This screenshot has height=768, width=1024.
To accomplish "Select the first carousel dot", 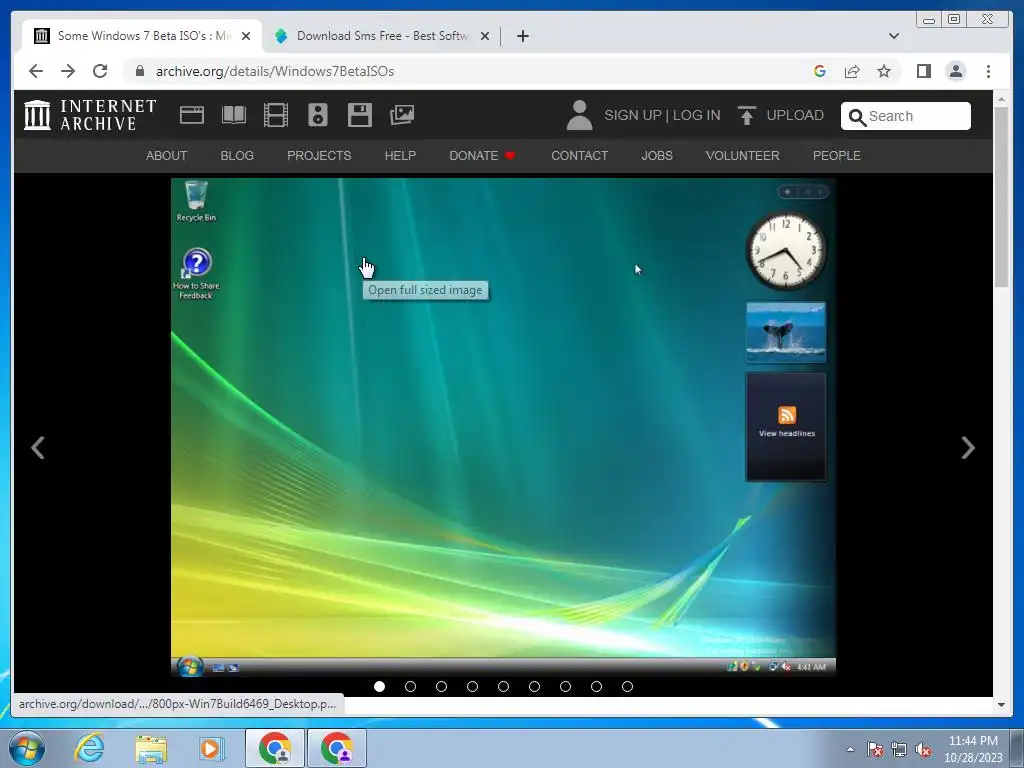I will coord(379,686).
